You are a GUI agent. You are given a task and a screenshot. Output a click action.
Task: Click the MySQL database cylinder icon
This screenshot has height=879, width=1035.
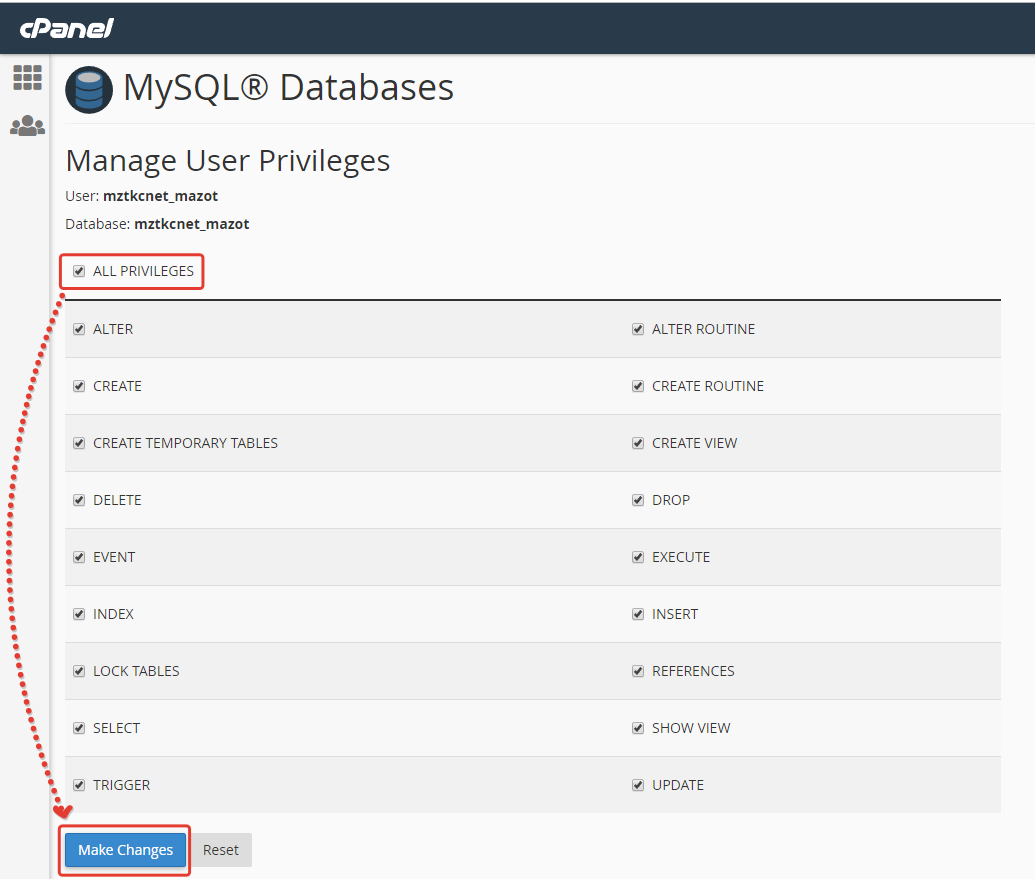89,91
